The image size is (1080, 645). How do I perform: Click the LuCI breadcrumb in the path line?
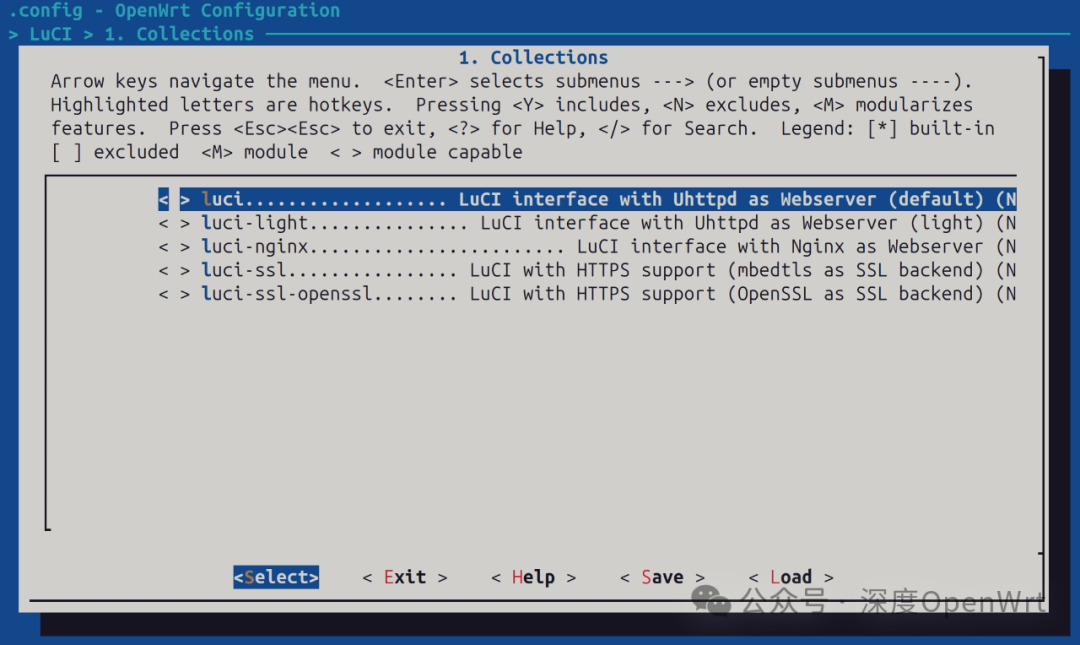coord(50,34)
